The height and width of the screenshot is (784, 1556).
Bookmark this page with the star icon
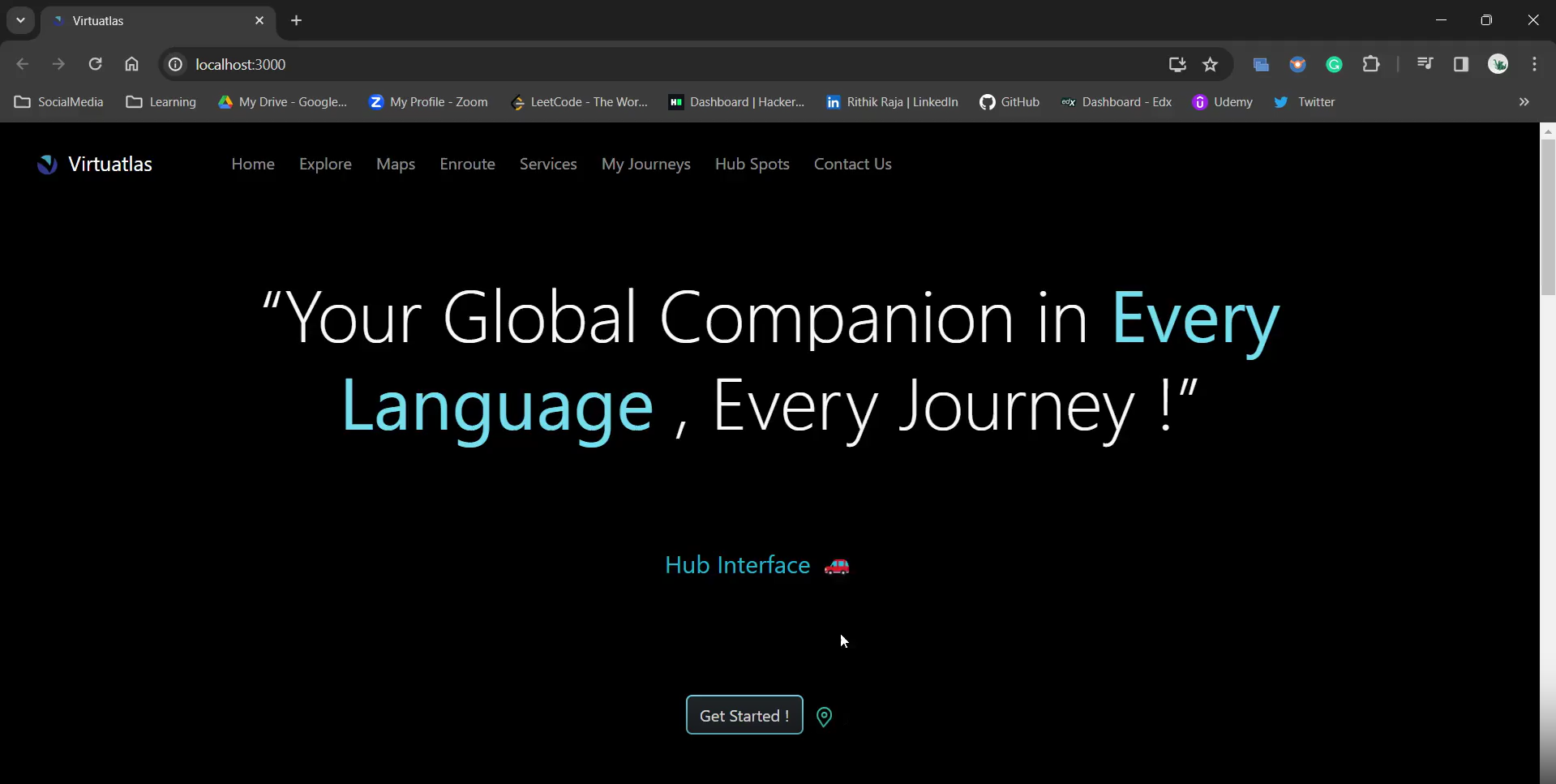click(1210, 65)
